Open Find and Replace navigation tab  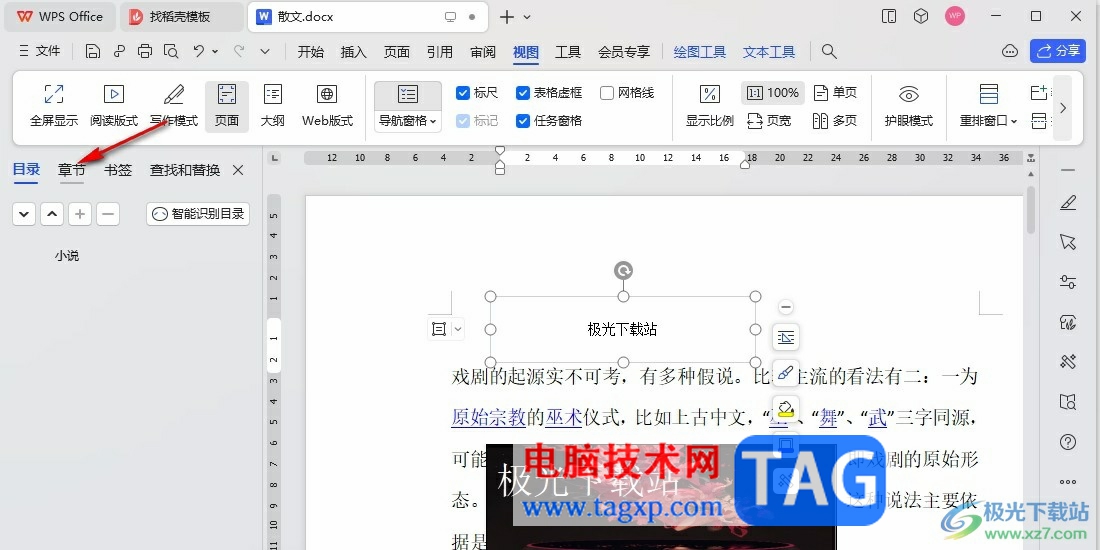pyautogui.click(x=185, y=169)
